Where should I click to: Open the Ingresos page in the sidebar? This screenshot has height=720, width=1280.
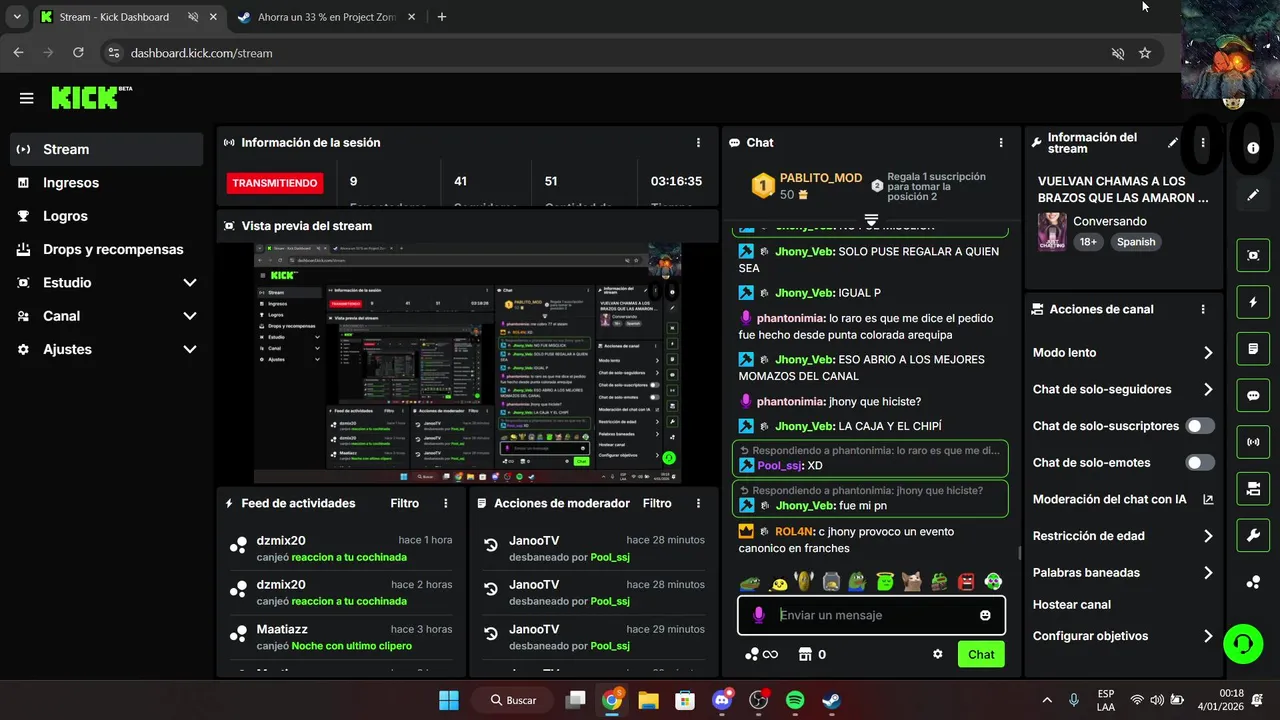pos(106,183)
